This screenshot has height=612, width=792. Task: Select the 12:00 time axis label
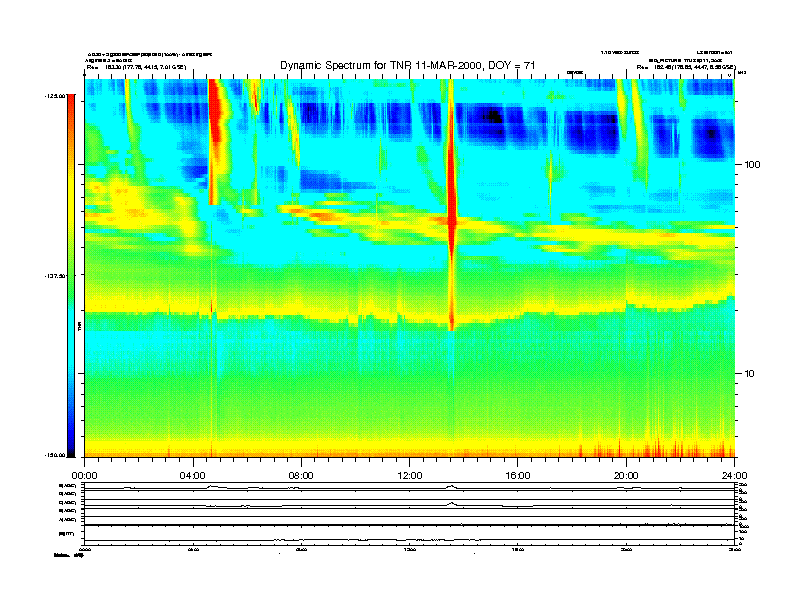410,476
